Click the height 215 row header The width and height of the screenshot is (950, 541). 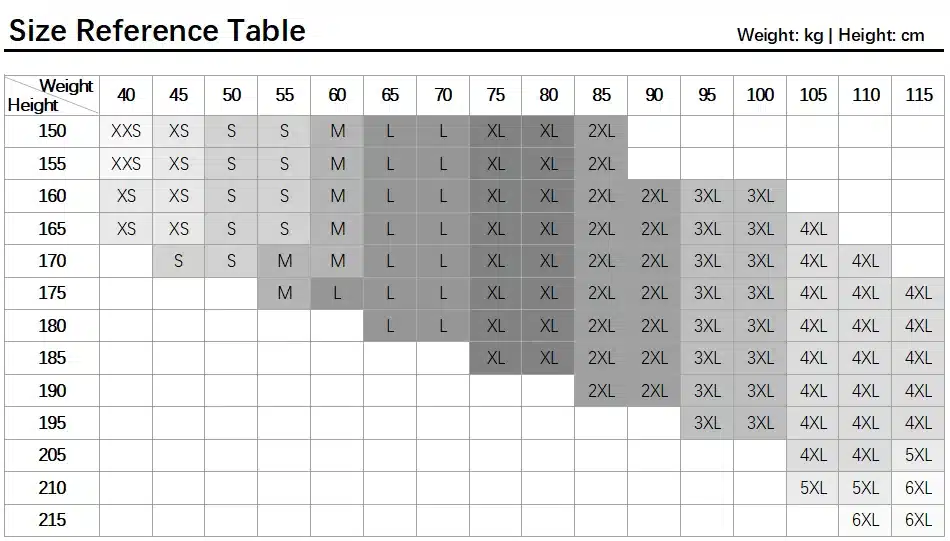52,520
